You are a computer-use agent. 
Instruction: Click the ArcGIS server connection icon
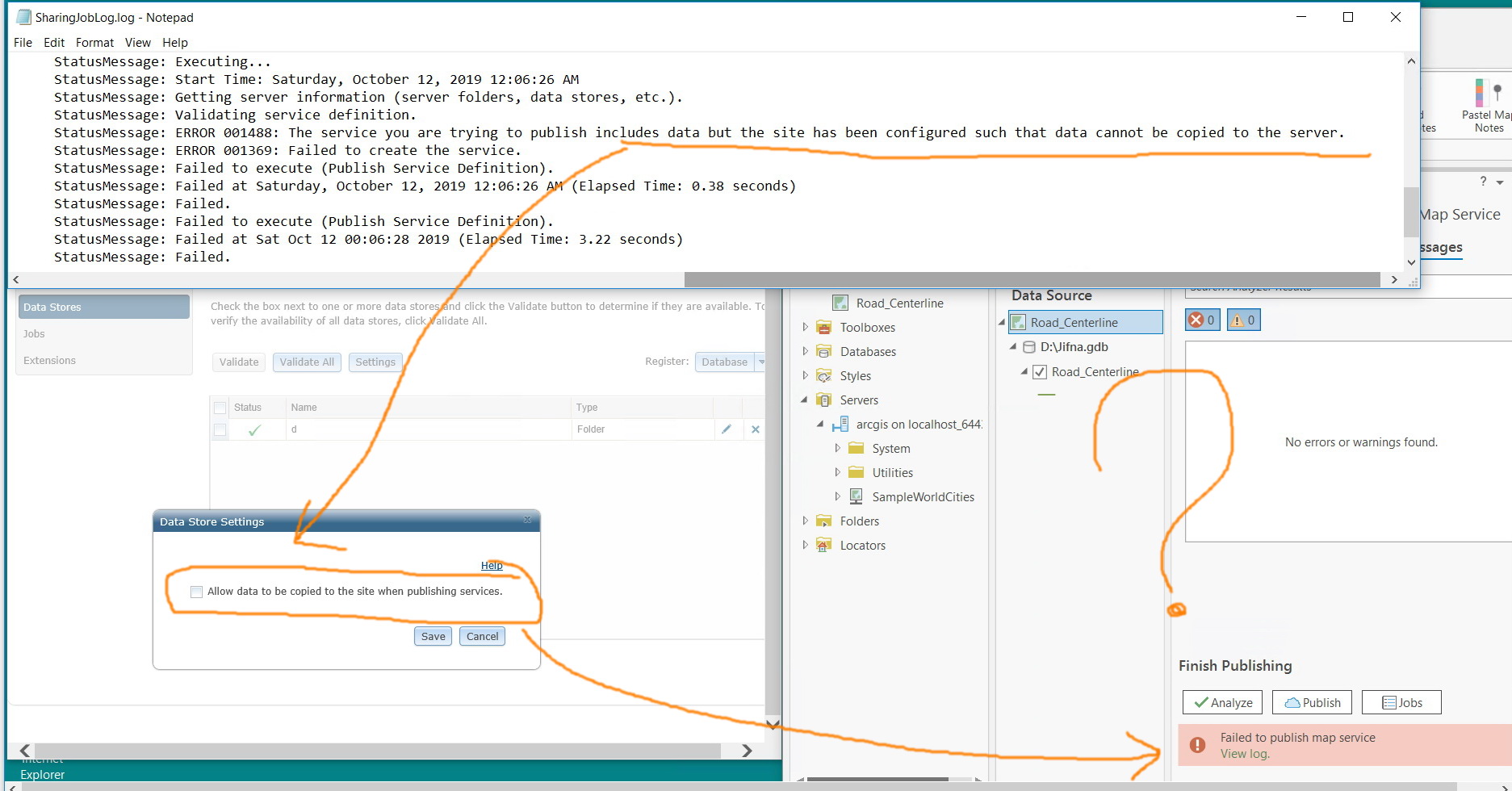(840, 424)
